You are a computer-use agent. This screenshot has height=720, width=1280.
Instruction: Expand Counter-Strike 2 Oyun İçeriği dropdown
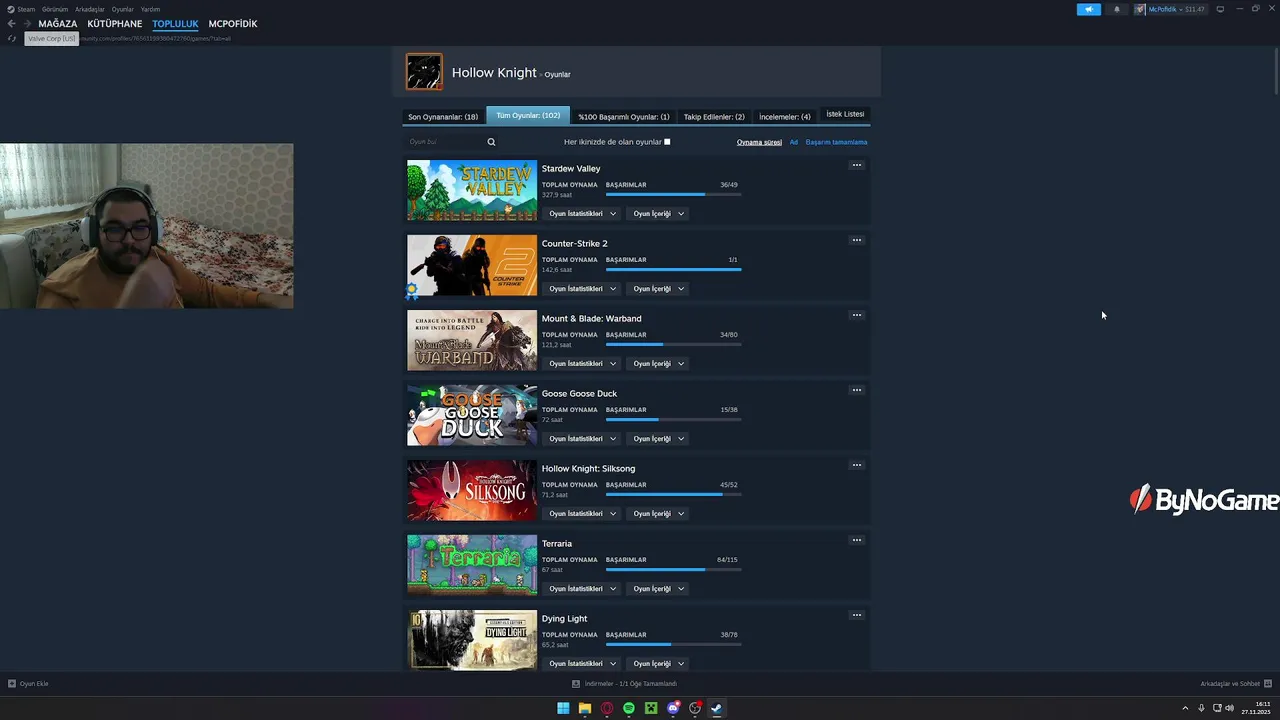coord(659,288)
